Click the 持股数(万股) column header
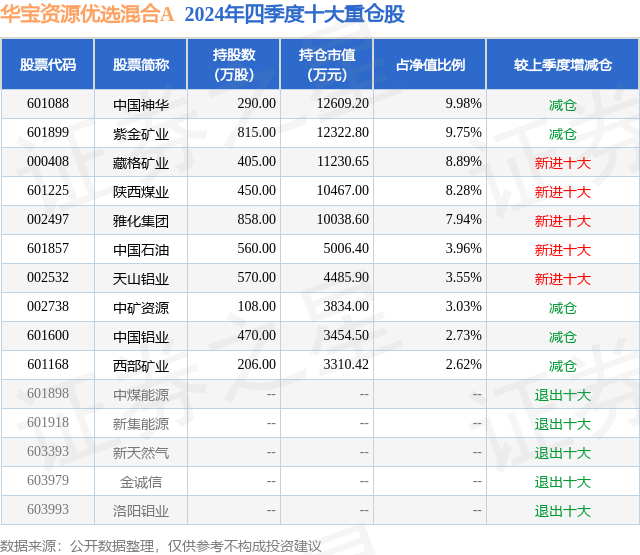640x555 pixels. [x=234, y=64]
